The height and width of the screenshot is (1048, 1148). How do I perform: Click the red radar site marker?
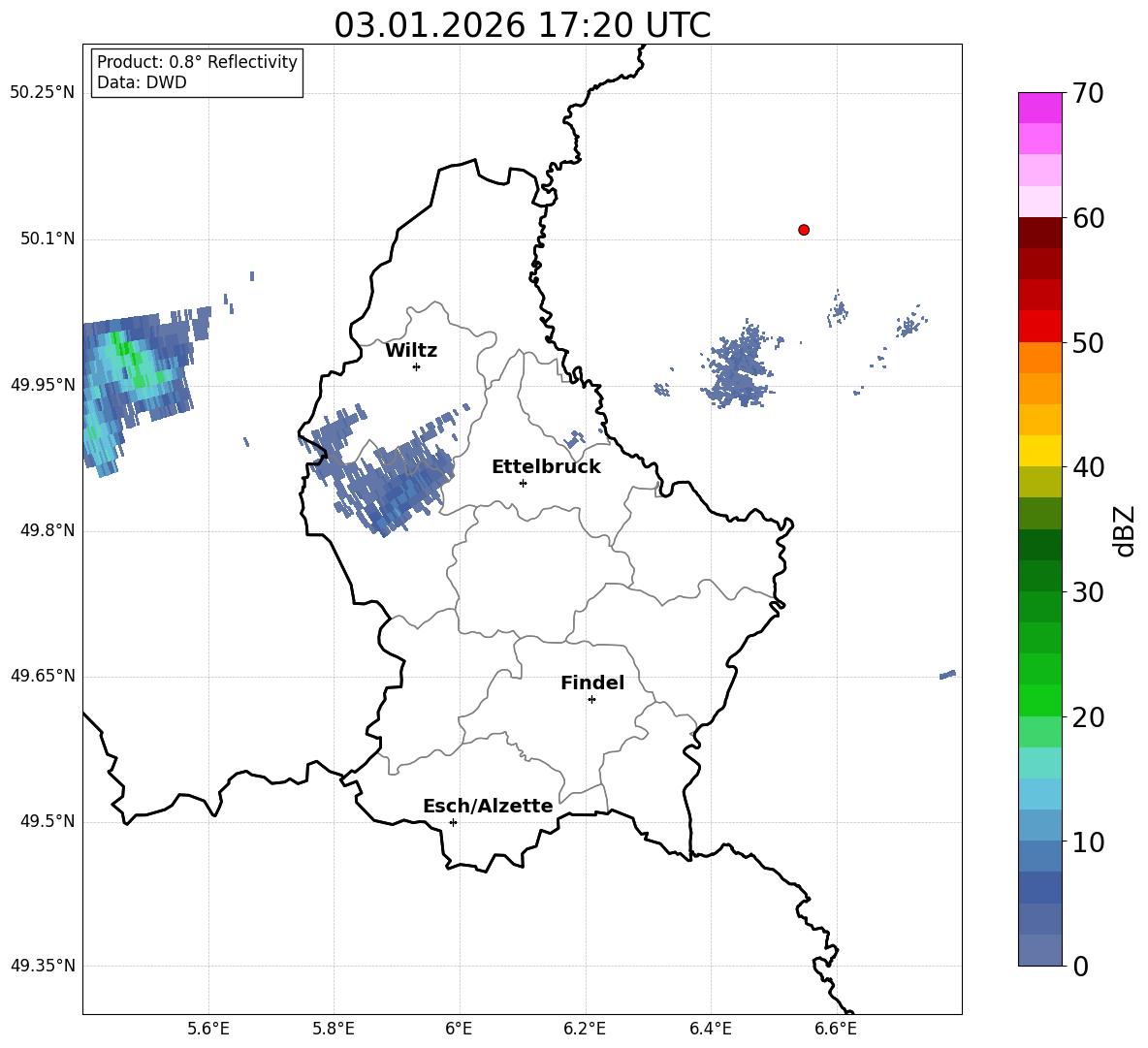click(x=803, y=230)
